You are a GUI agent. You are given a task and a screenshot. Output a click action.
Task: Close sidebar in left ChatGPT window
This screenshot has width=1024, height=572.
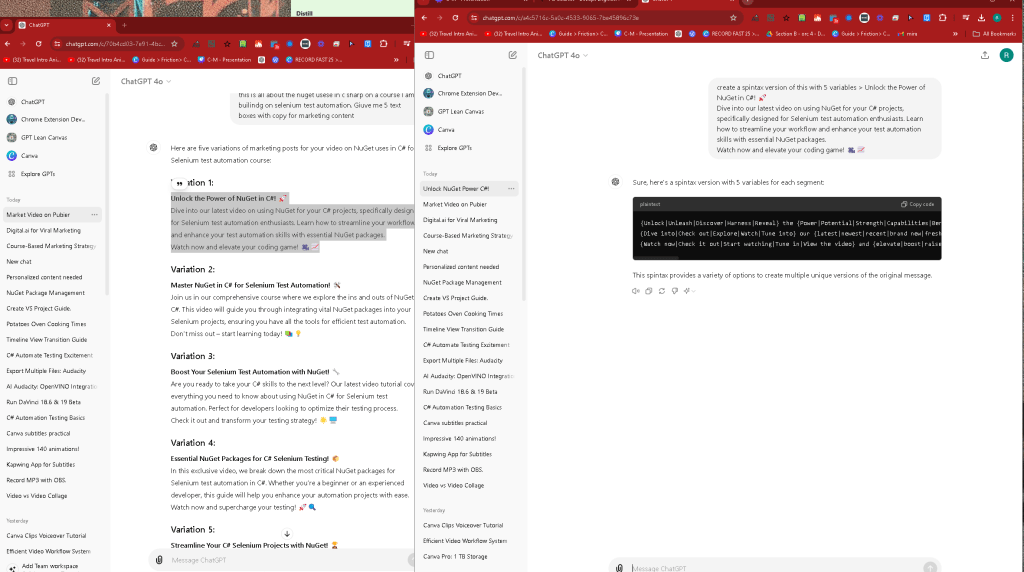[x=12, y=81]
